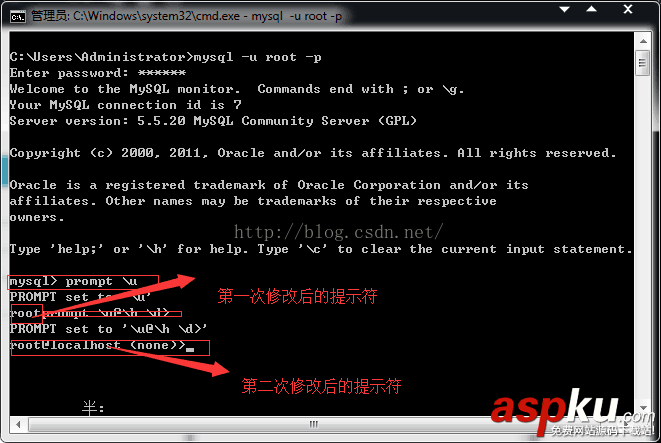The image size is (661, 443).
Task: Click the vertical scrollbar thumb
Action: tap(642, 63)
